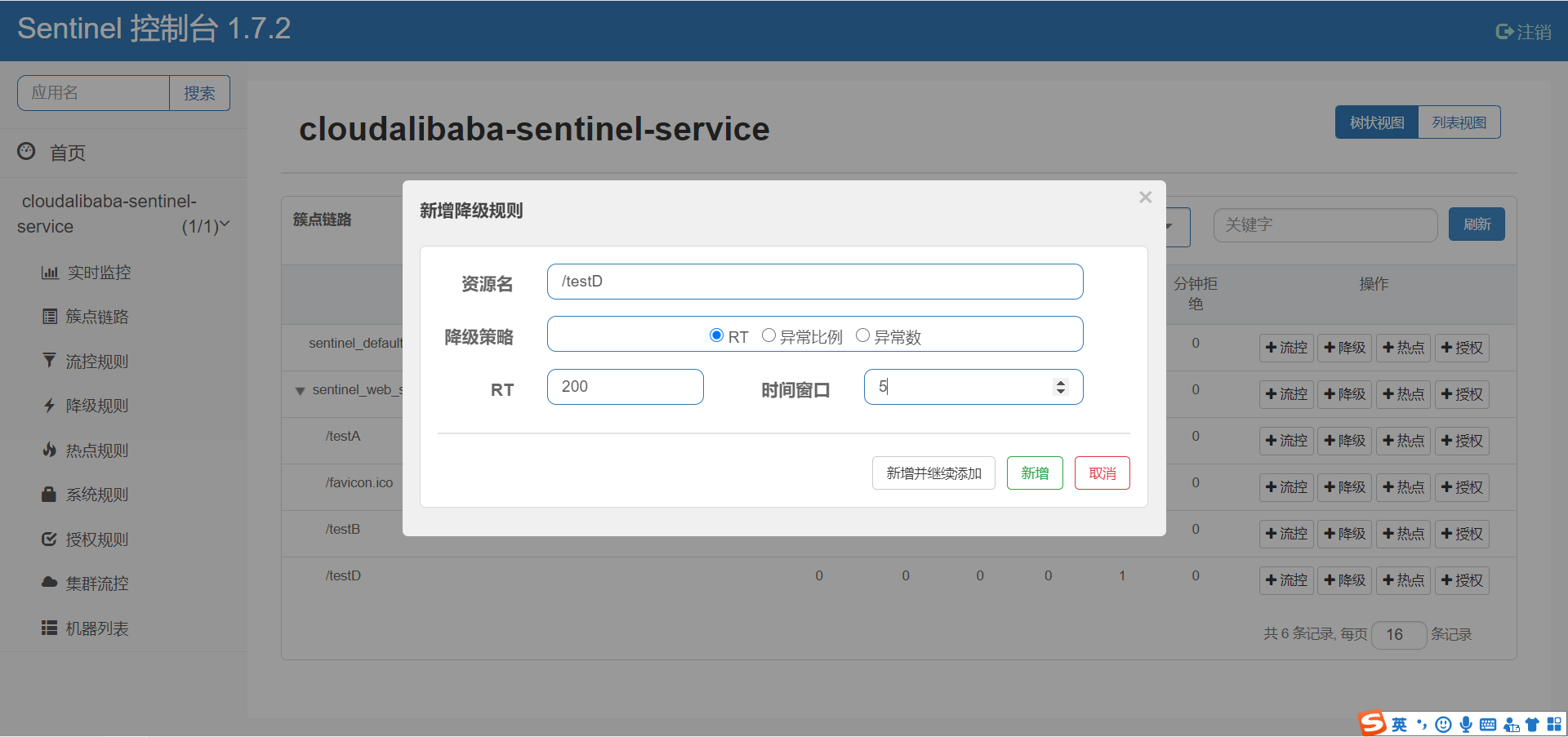1568x737 pixels.
Task: Close the 新增降级规则 dialog with X
Action: coord(1145,198)
